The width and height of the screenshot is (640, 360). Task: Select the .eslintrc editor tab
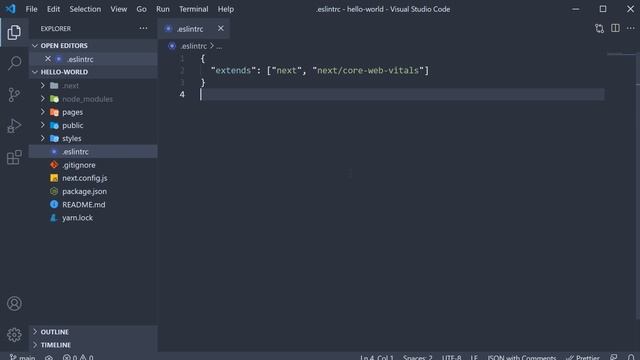pyautogui.click(x=193, y=29)
